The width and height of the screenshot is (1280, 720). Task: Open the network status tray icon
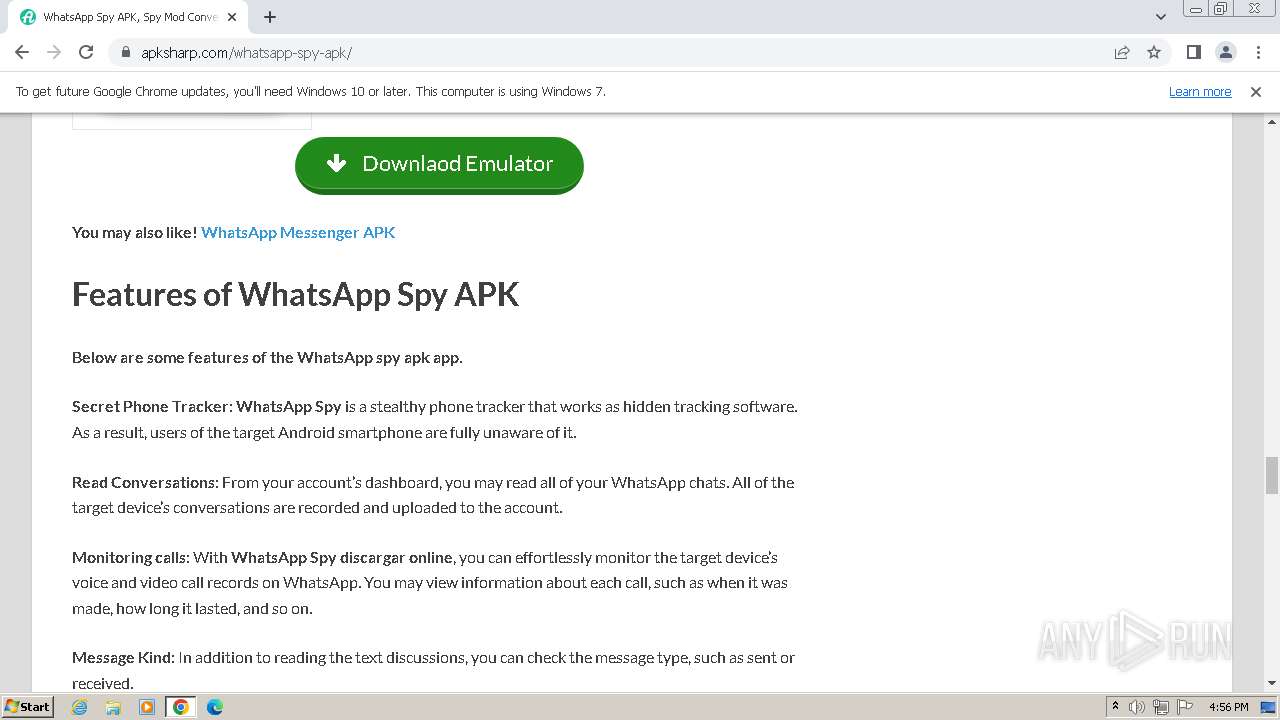1160,707
